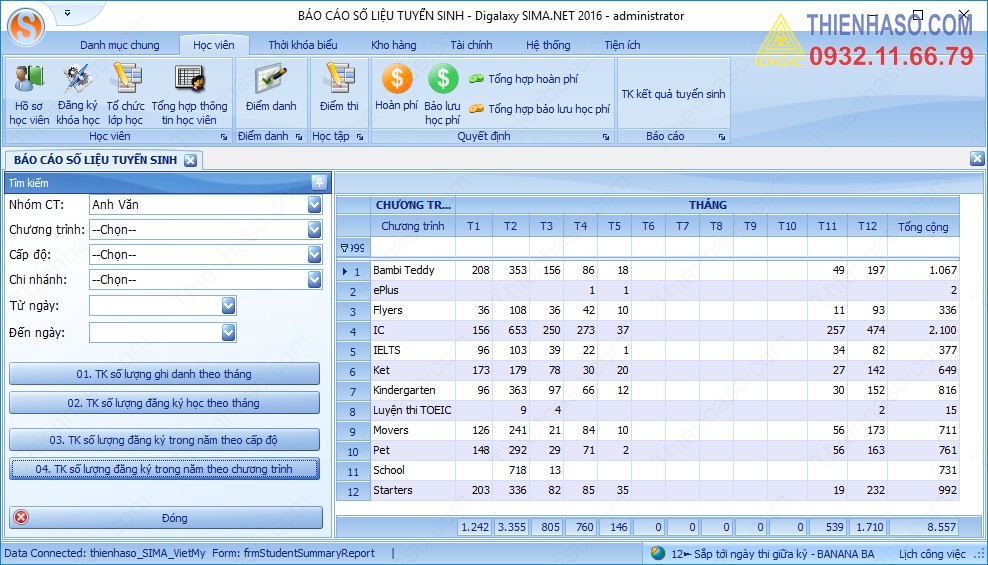This screenshot has width=988, height=565.
Task: Switch to Thời khóa biểu tab
Action: [303, 45]
